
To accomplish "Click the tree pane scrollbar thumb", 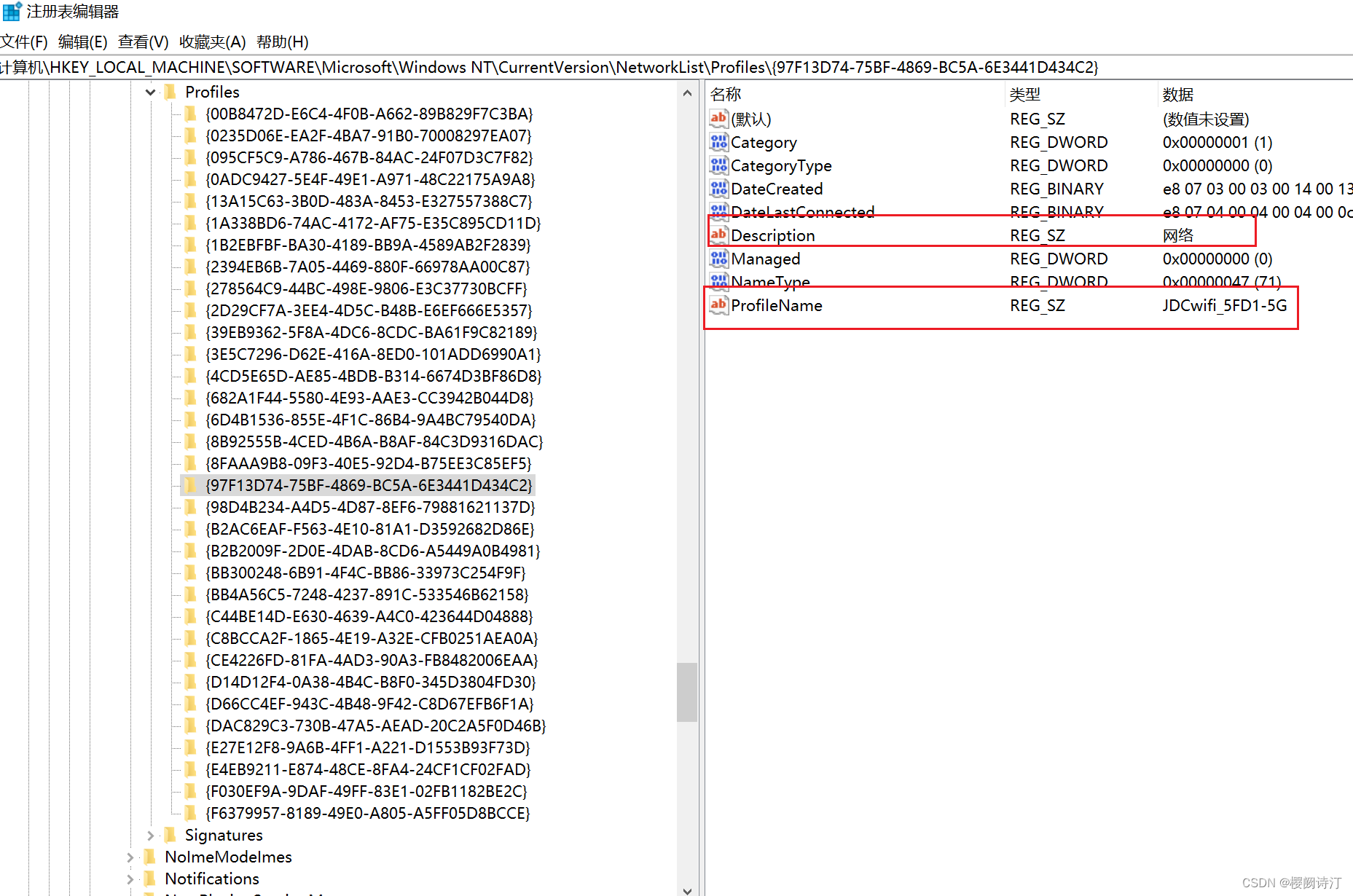I will coord(686,691).
